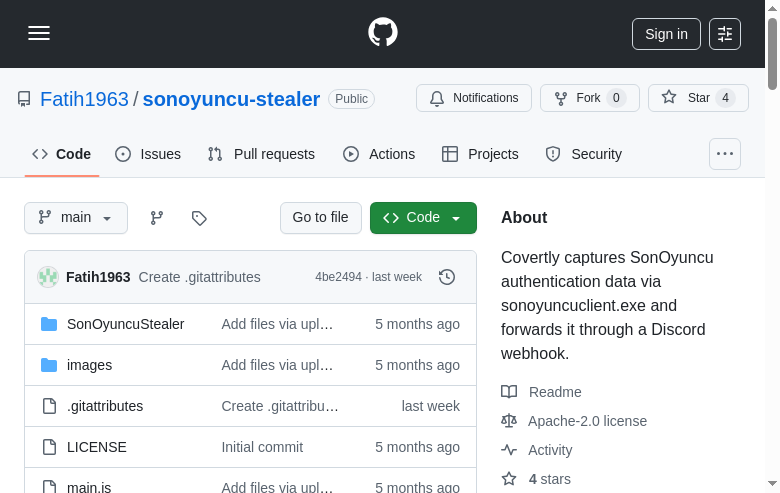780x493 pixels.
Task: Click SonOyuncuStealer folder icon
Action: [x=49, y=324]
